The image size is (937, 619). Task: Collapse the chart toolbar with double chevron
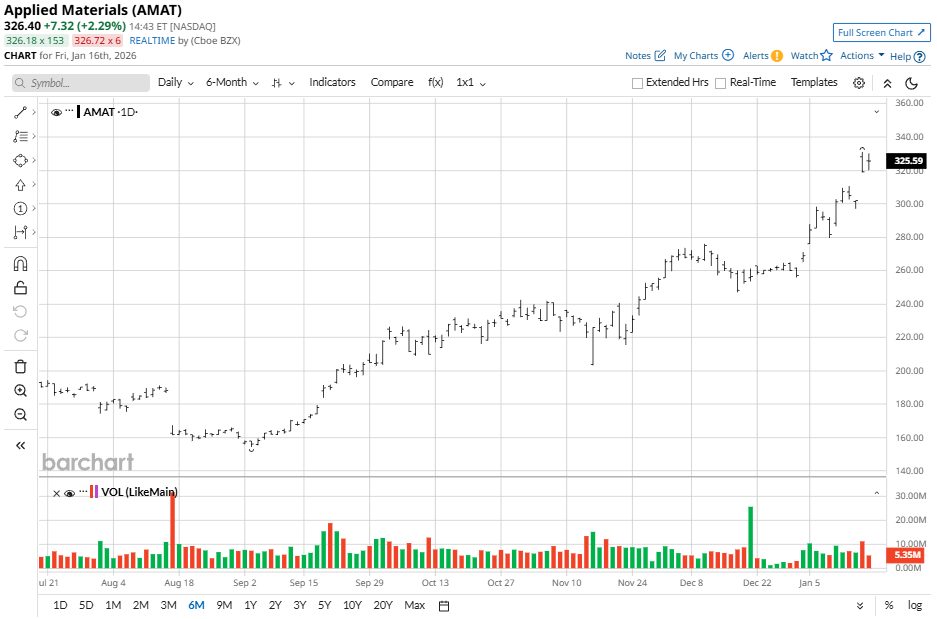tap(887, 84)
